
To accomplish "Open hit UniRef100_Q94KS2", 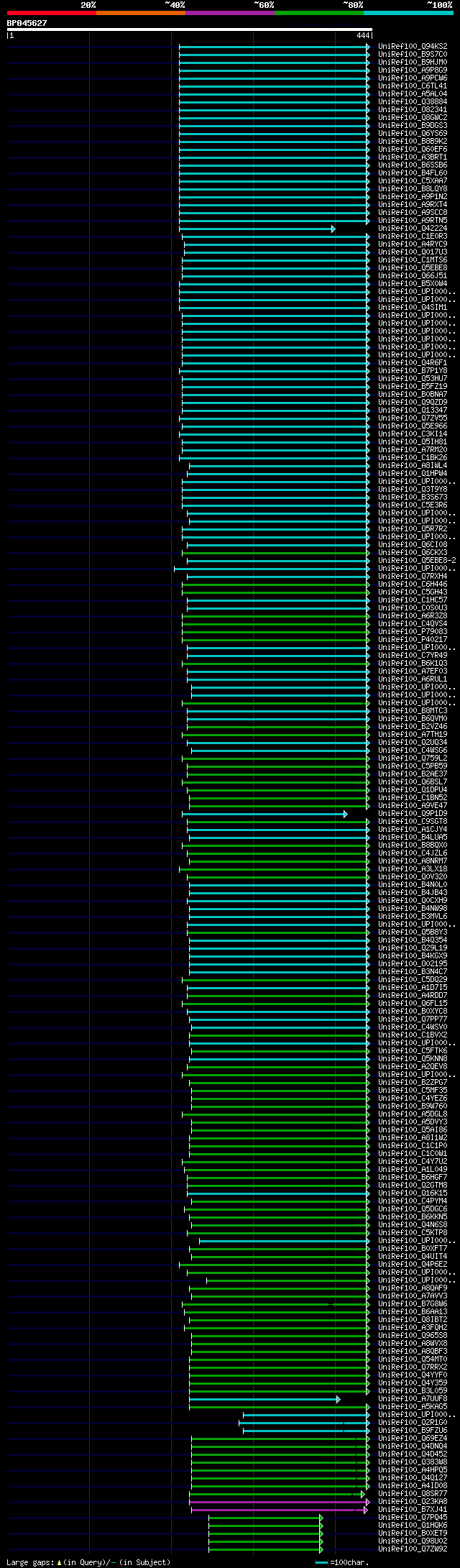I will click(413, 46).
